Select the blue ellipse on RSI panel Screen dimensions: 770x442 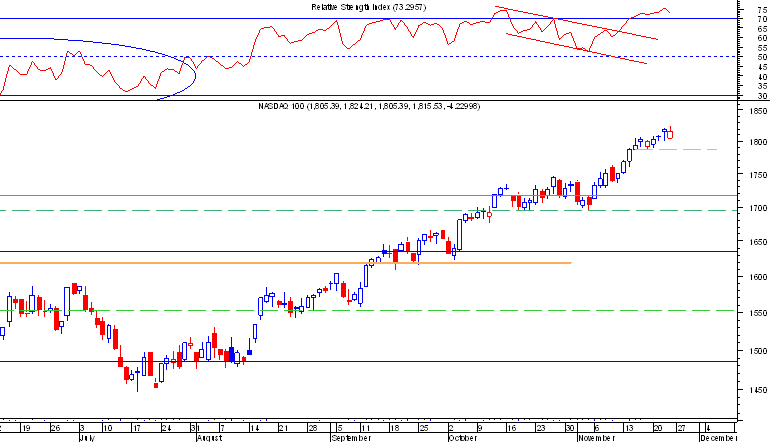point(195,74)
